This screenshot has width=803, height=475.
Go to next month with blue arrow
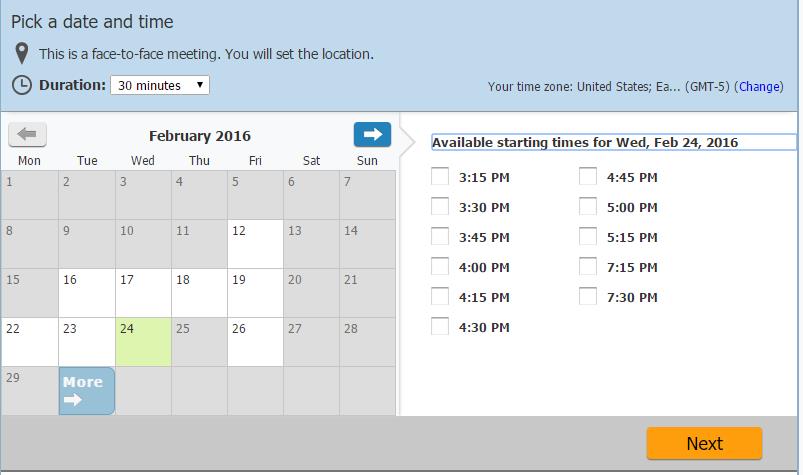click(x=372, y=135)
